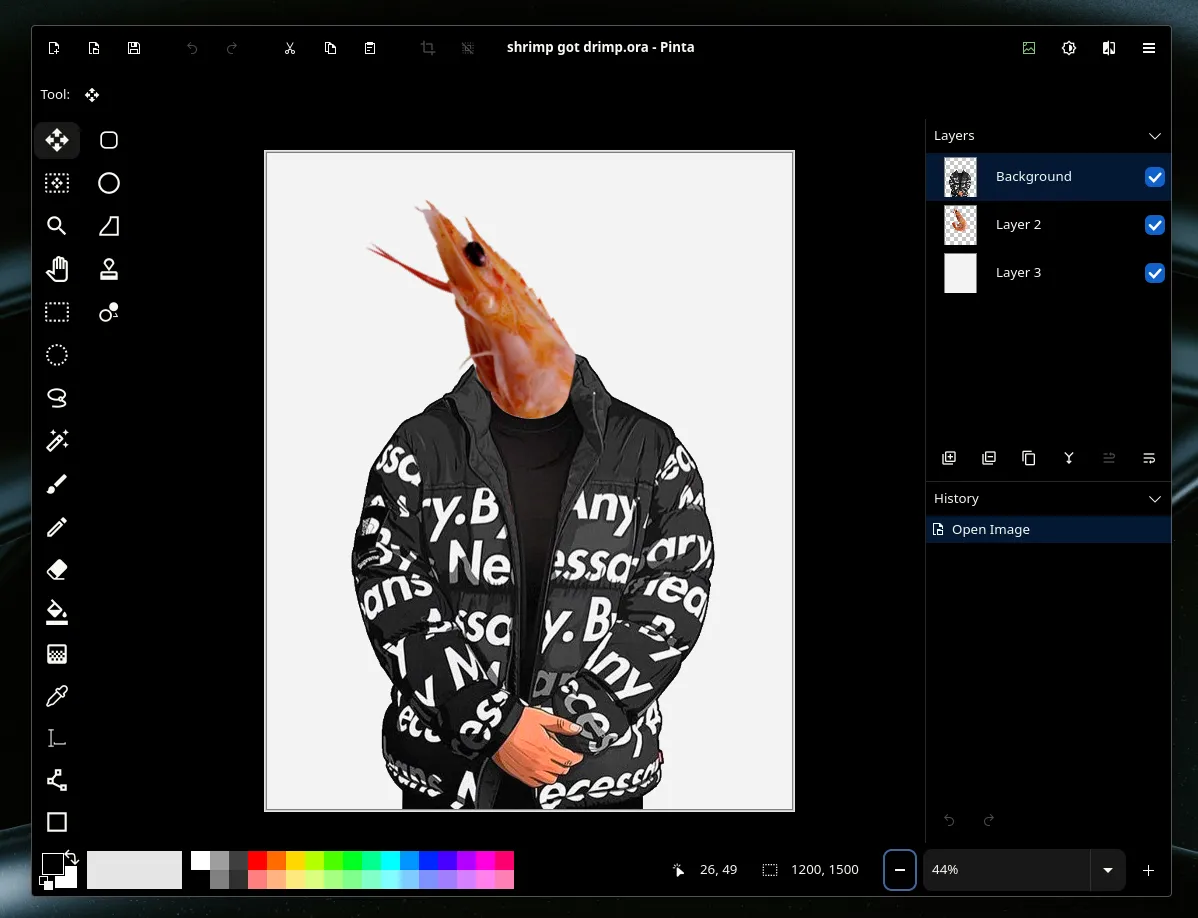Select the Zoom magnifier tool
Image resolution: width=1198 pixels, height=918 pixels.
pyautogui.click(x=57, y=226)
